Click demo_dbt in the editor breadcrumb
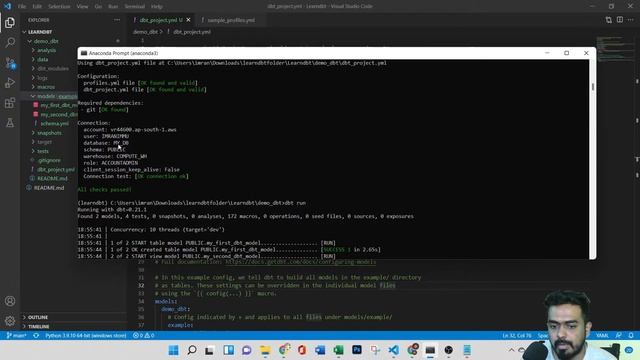Viewport: 640px width, 360px height. tap(145, 32)
